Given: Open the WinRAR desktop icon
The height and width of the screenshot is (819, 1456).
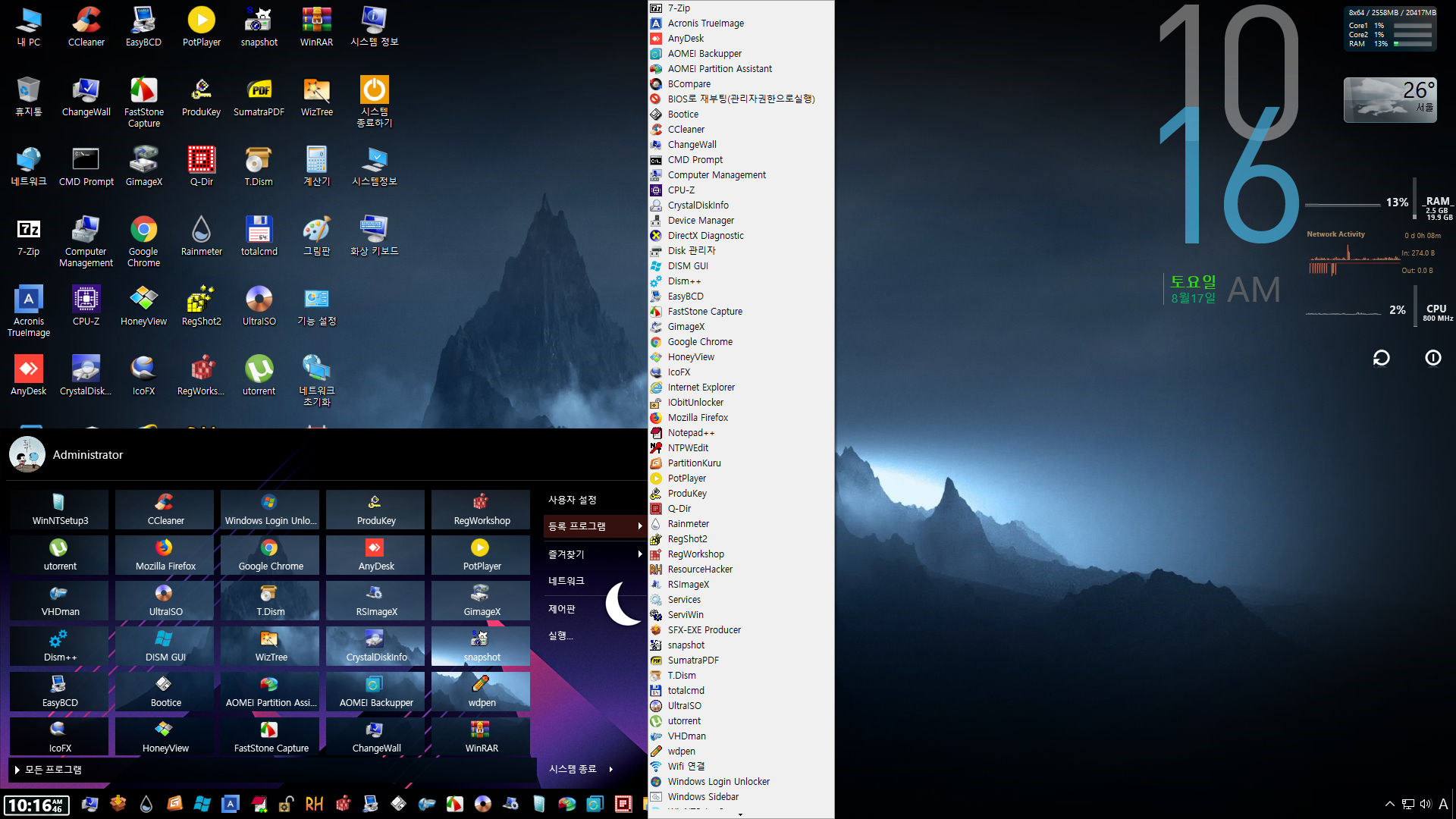Looking at the screenshot, I should point(316,27).
